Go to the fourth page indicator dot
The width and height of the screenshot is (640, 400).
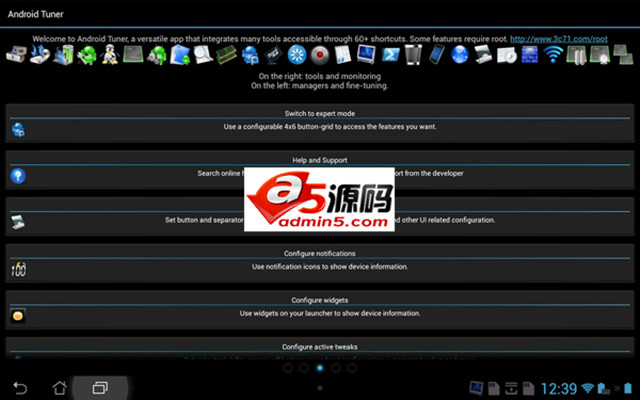pyautogui.click(x=336, y=368)
